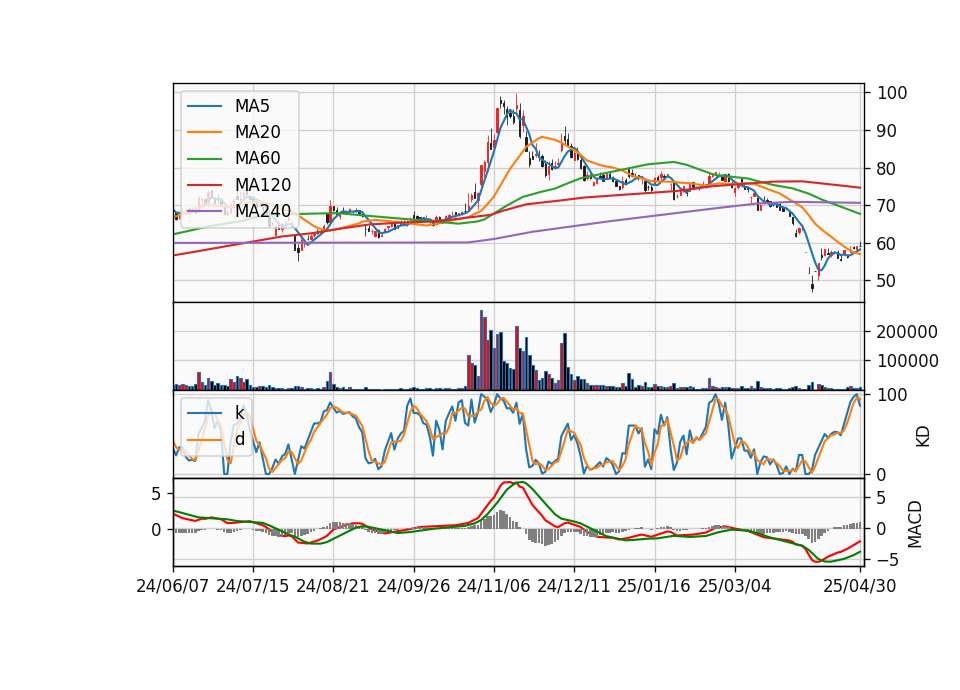Click the orange MA20 legend line sample
The width and height of the screenshot is (960, 690).
click(x=204, y=132)
